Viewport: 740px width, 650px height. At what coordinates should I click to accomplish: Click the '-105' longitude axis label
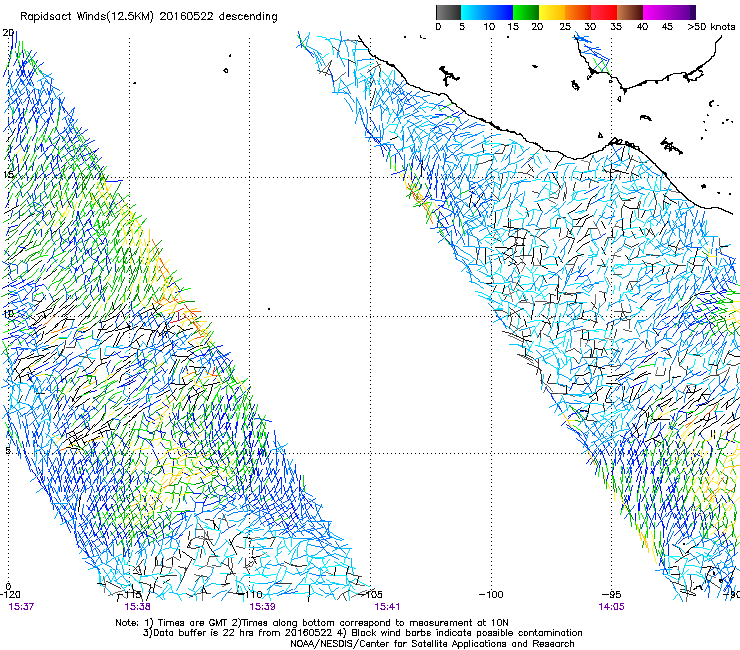pos(372,594)
